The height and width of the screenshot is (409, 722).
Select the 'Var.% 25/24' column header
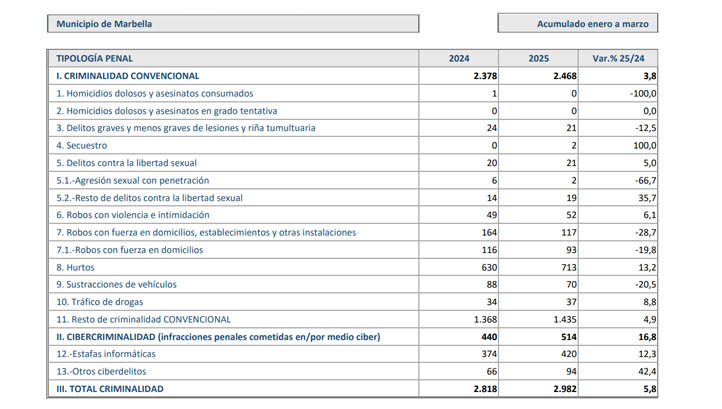tap(618, 58)
